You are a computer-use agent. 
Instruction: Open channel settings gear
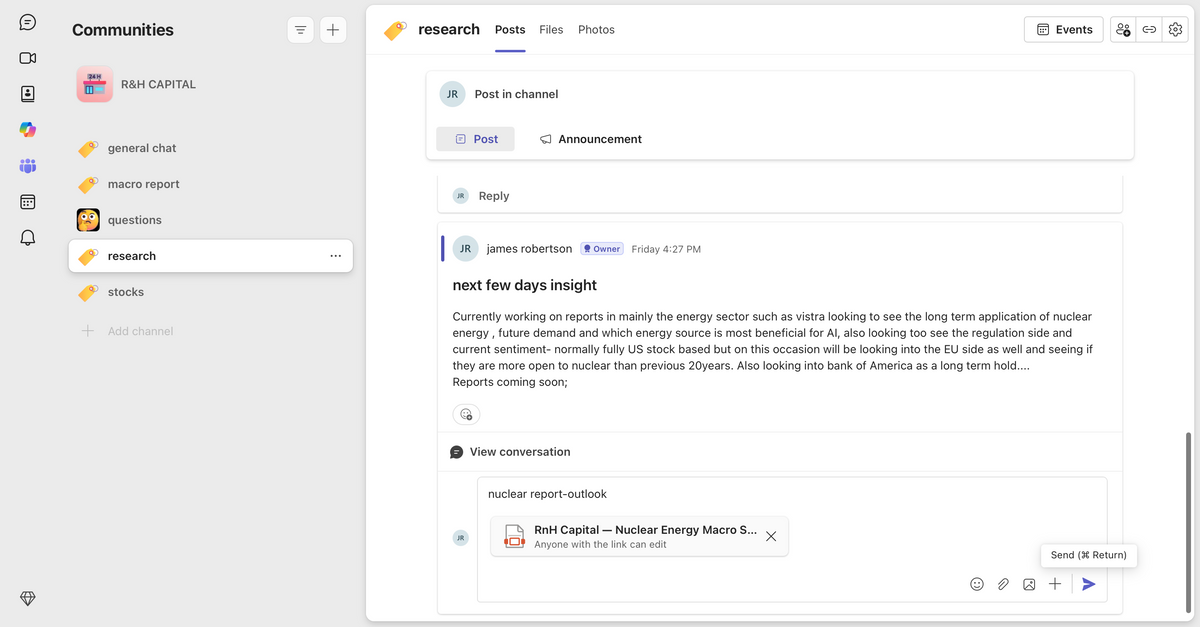pos(1175,30)
